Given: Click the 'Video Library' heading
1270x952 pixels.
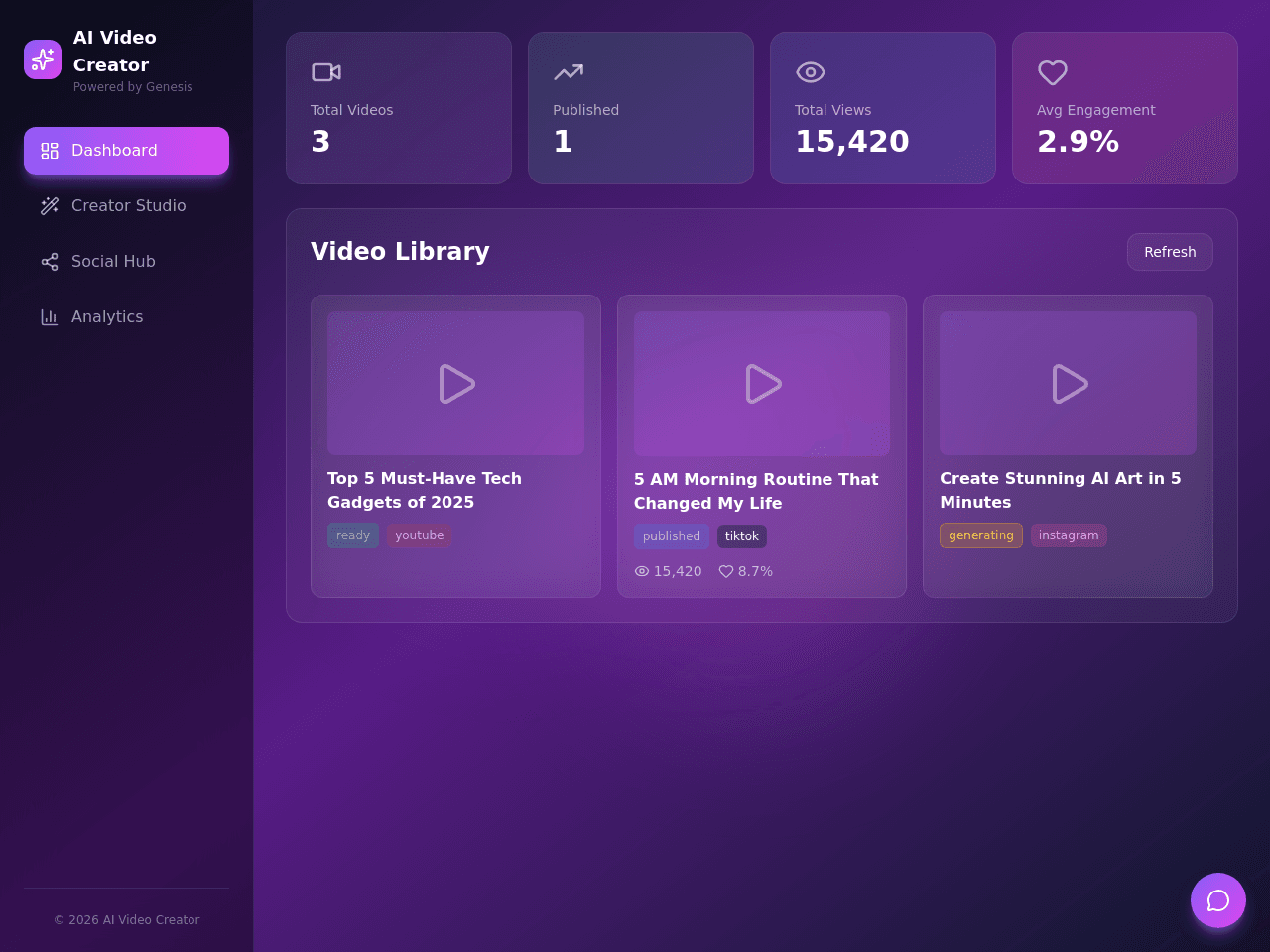Looking at the screenshot, I should 400,252.
